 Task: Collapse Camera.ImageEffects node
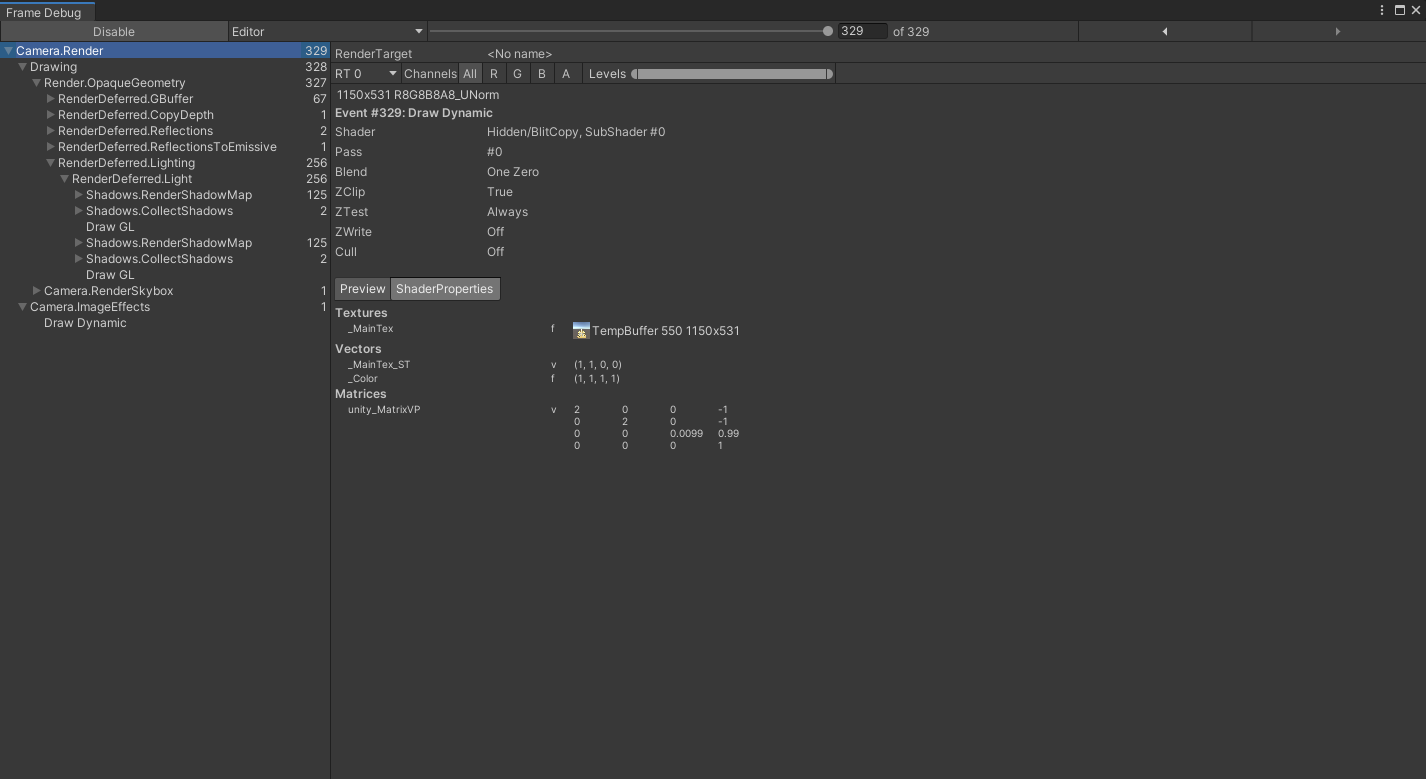[x=23, y=307]
